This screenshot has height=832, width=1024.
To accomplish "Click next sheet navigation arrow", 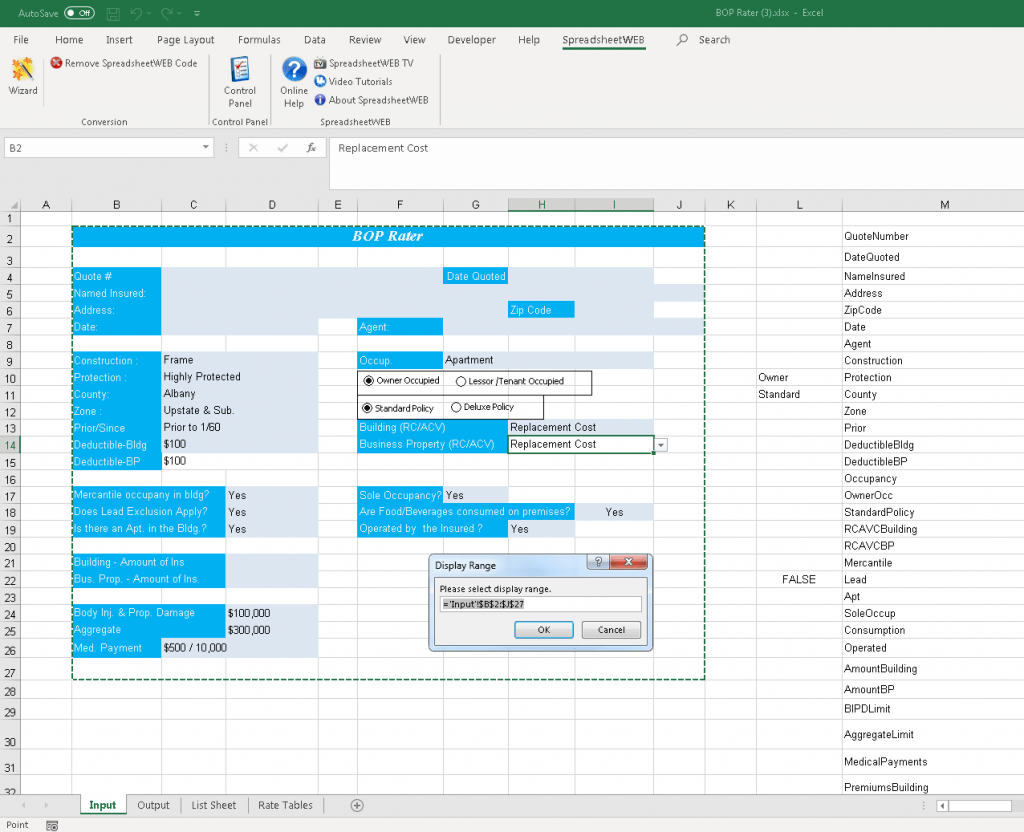I will point(46,805).
